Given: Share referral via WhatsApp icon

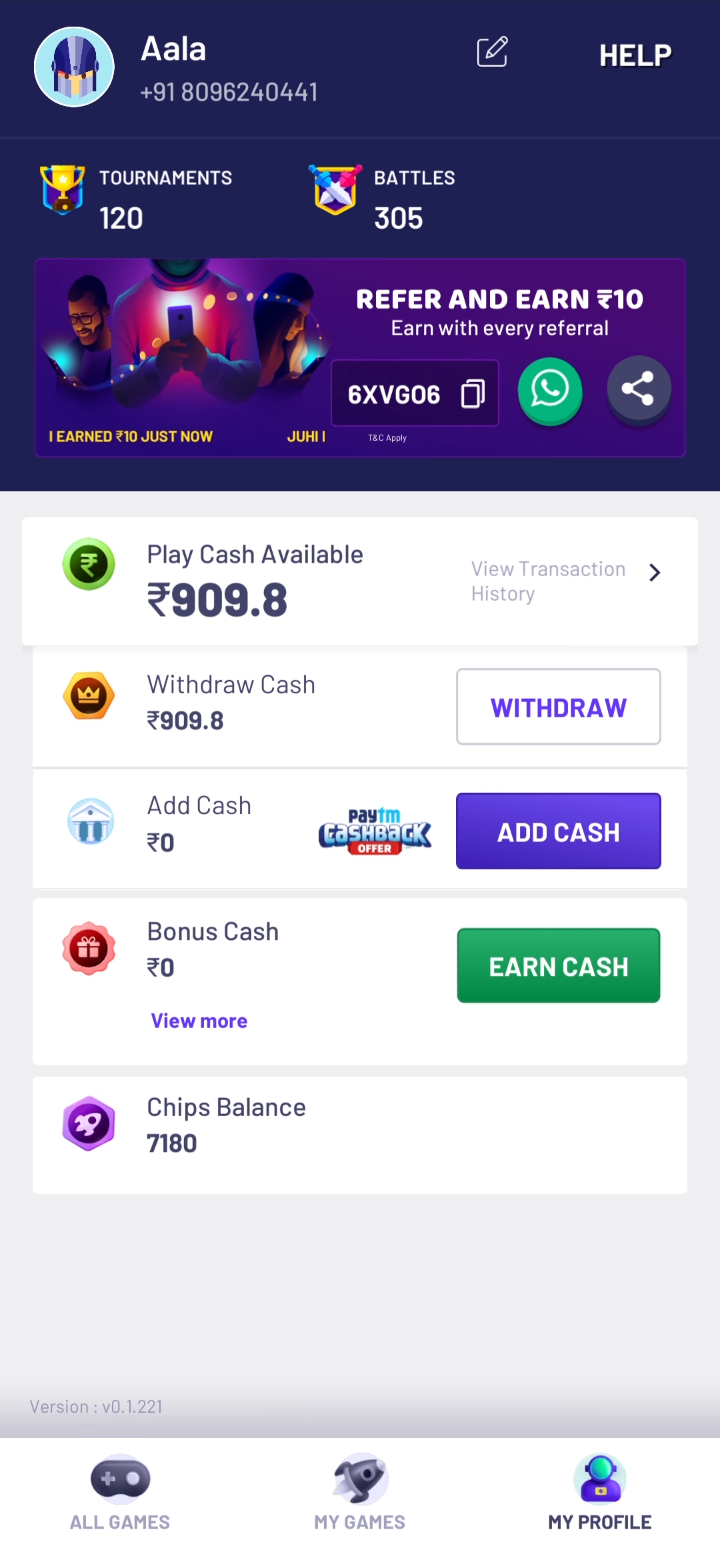Looking at the screenshot, I should coord(550,390).
